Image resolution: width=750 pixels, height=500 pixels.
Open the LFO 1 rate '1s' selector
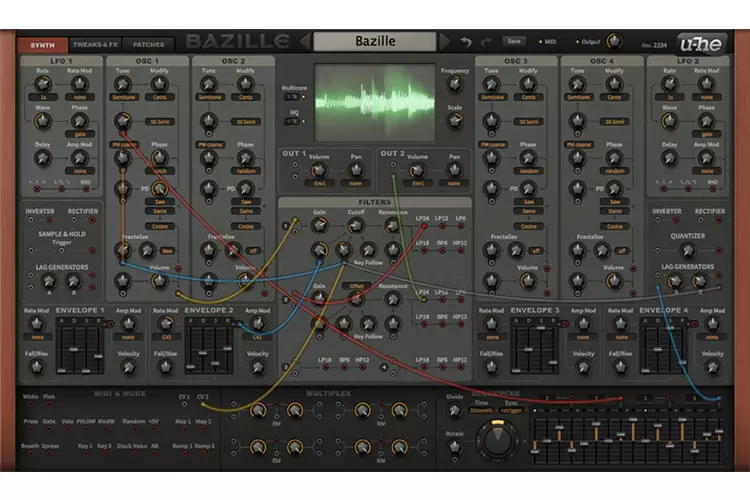[43, 97]
